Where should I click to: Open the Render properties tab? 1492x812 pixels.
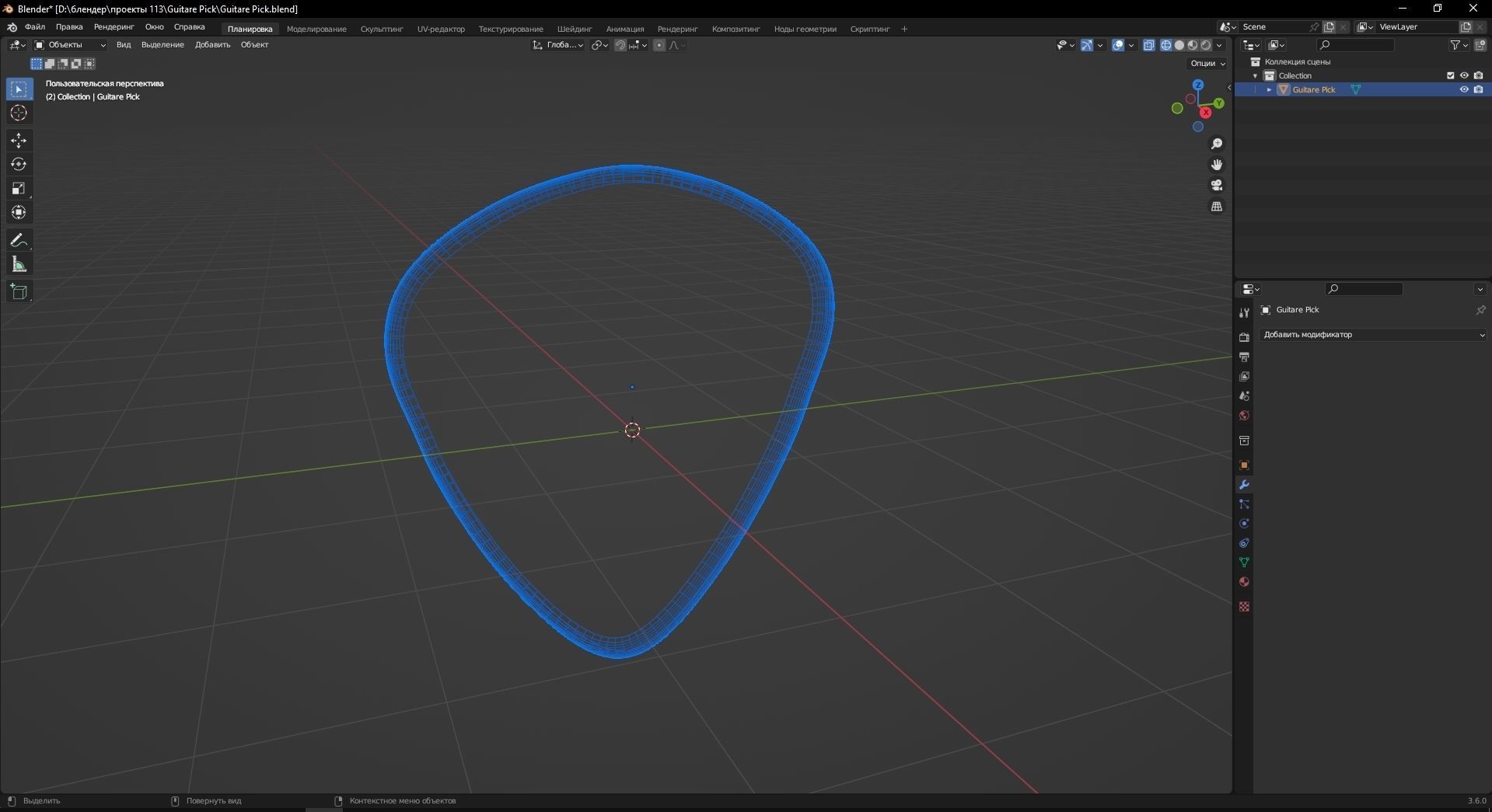1244,337
